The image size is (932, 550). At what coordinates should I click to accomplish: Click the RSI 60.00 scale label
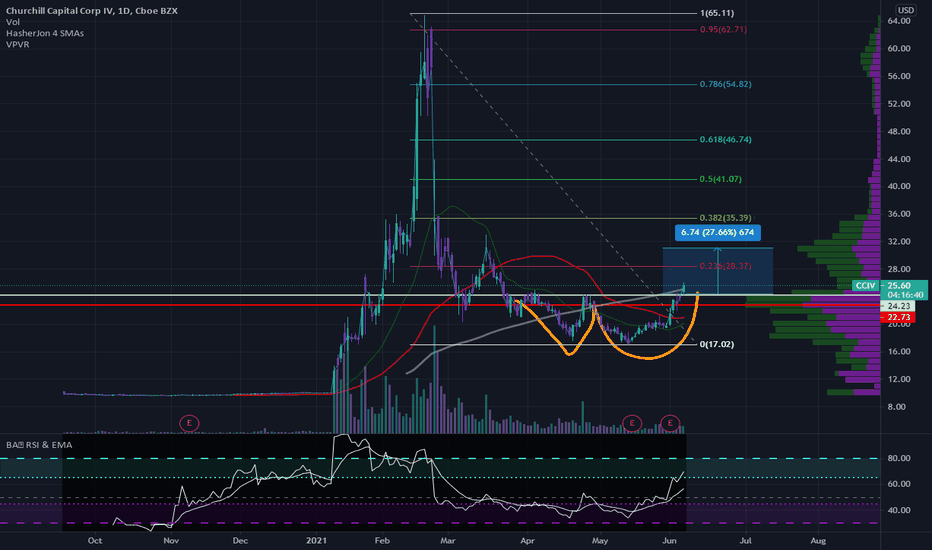pyautogui.click(x=899, y=484)
